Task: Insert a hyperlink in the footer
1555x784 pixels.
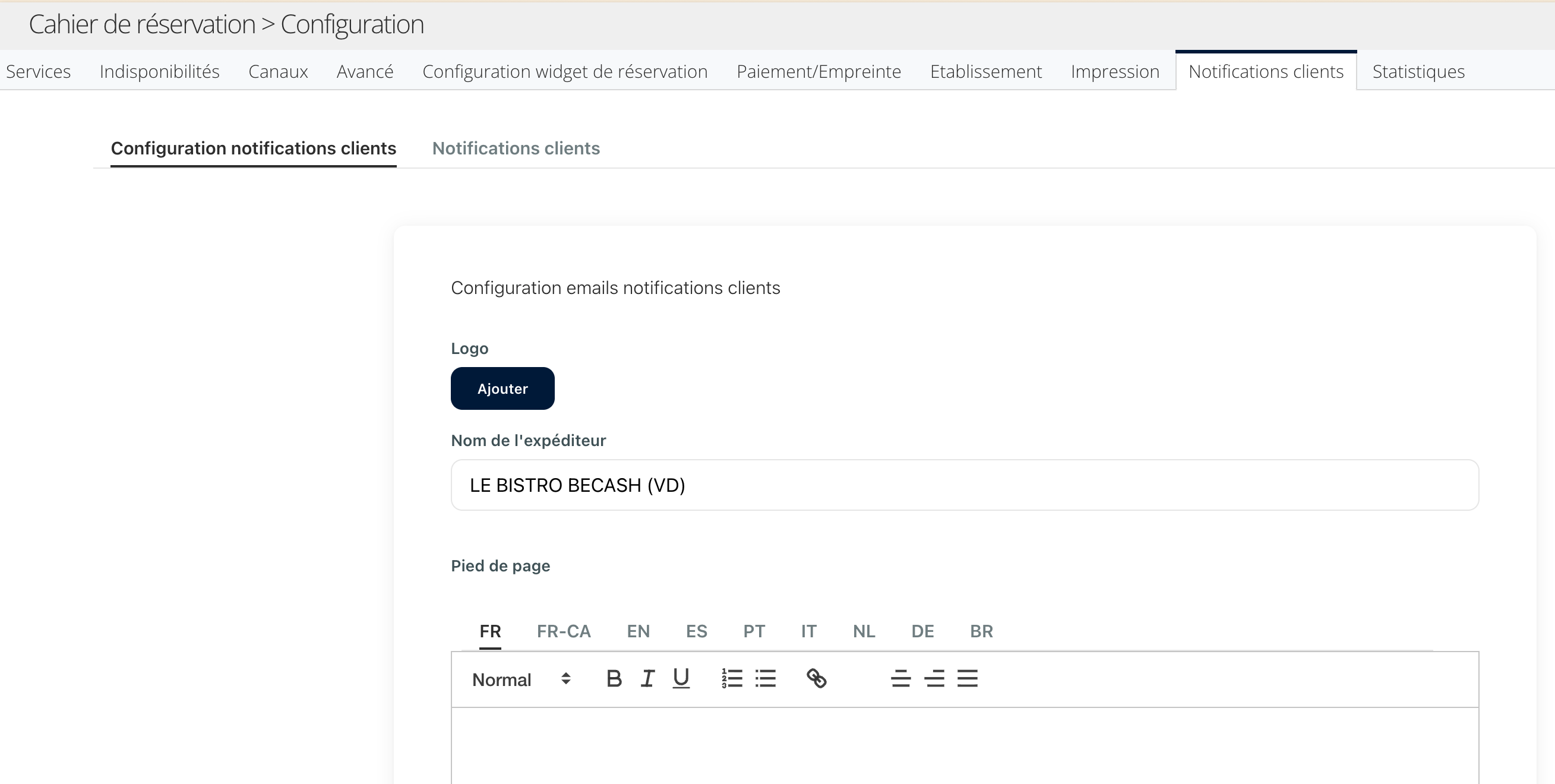Action: point(816,679)
